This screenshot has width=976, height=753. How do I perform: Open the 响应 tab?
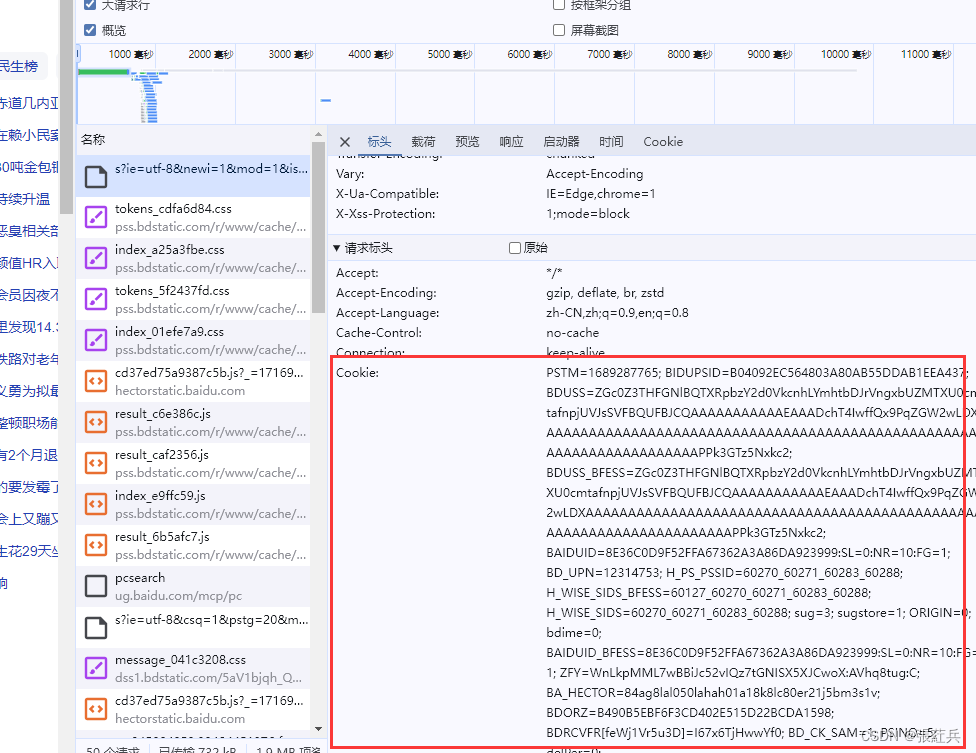511,141
